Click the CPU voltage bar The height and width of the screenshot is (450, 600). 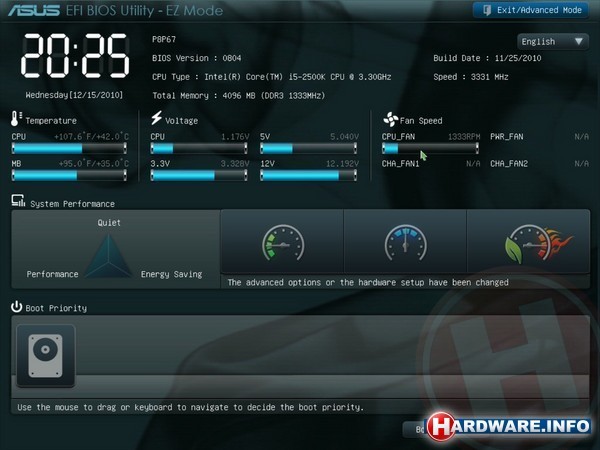click(x=199, y=148)
